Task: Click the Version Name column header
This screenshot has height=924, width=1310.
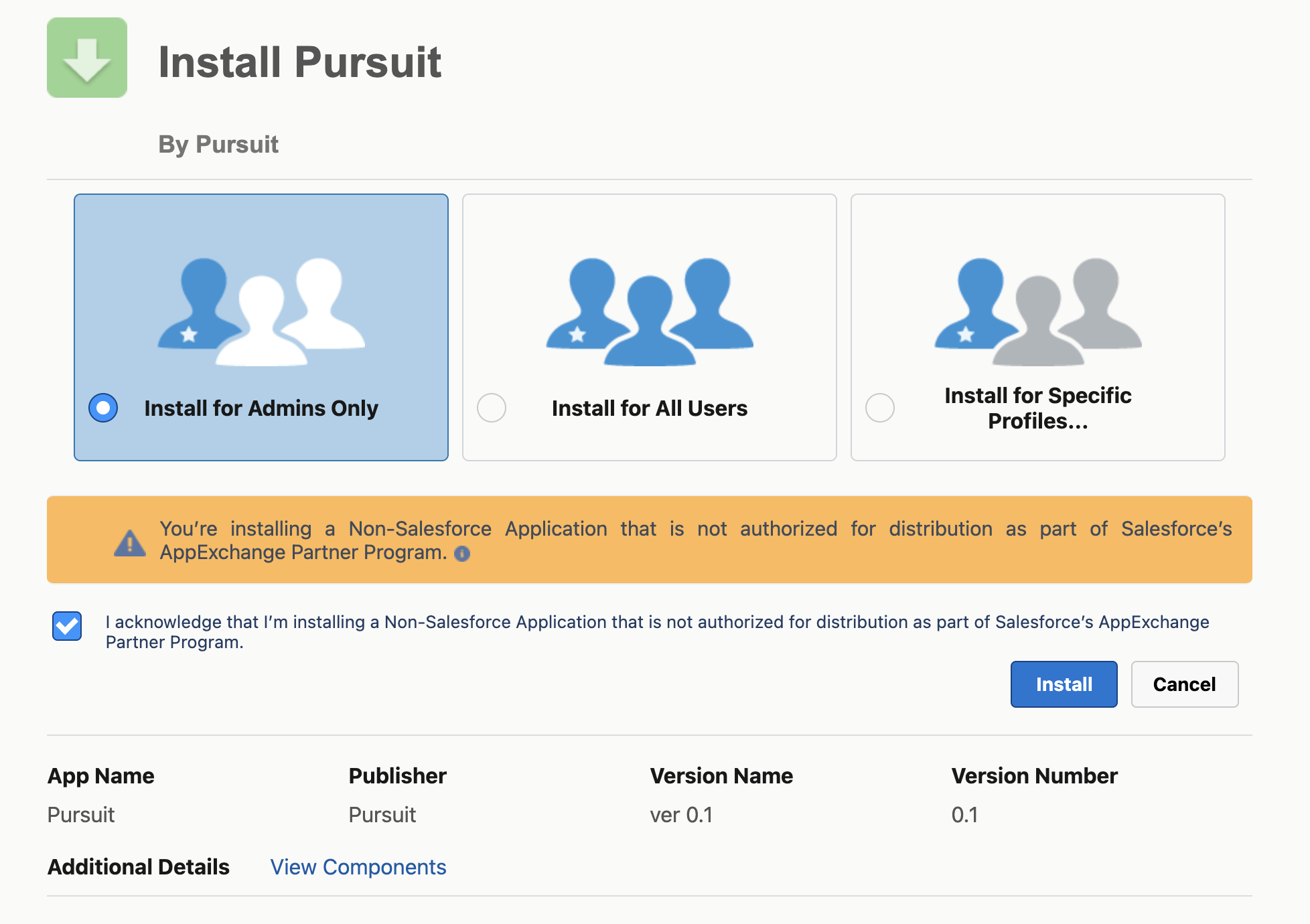Action: (x=721, y=776)
